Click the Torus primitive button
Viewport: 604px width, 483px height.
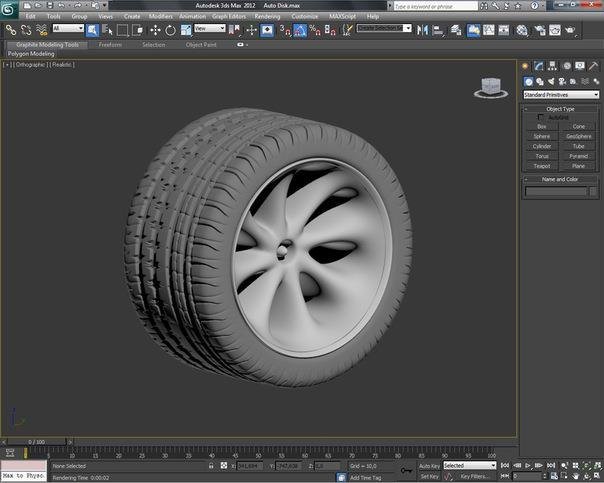[x=542, y=156]
